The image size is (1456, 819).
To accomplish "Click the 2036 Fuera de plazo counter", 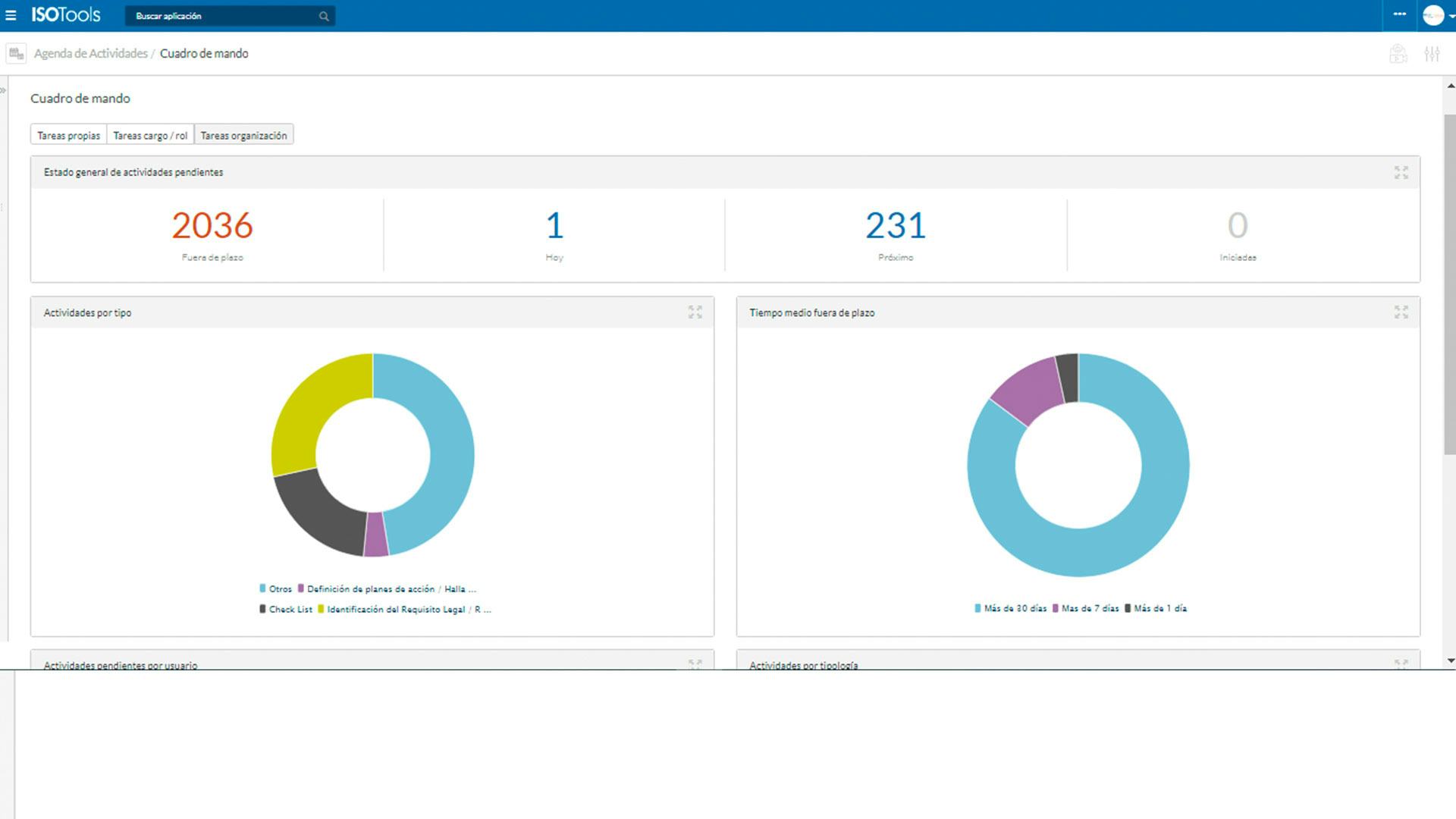I will pyautogui.click(x=212, y=225).
